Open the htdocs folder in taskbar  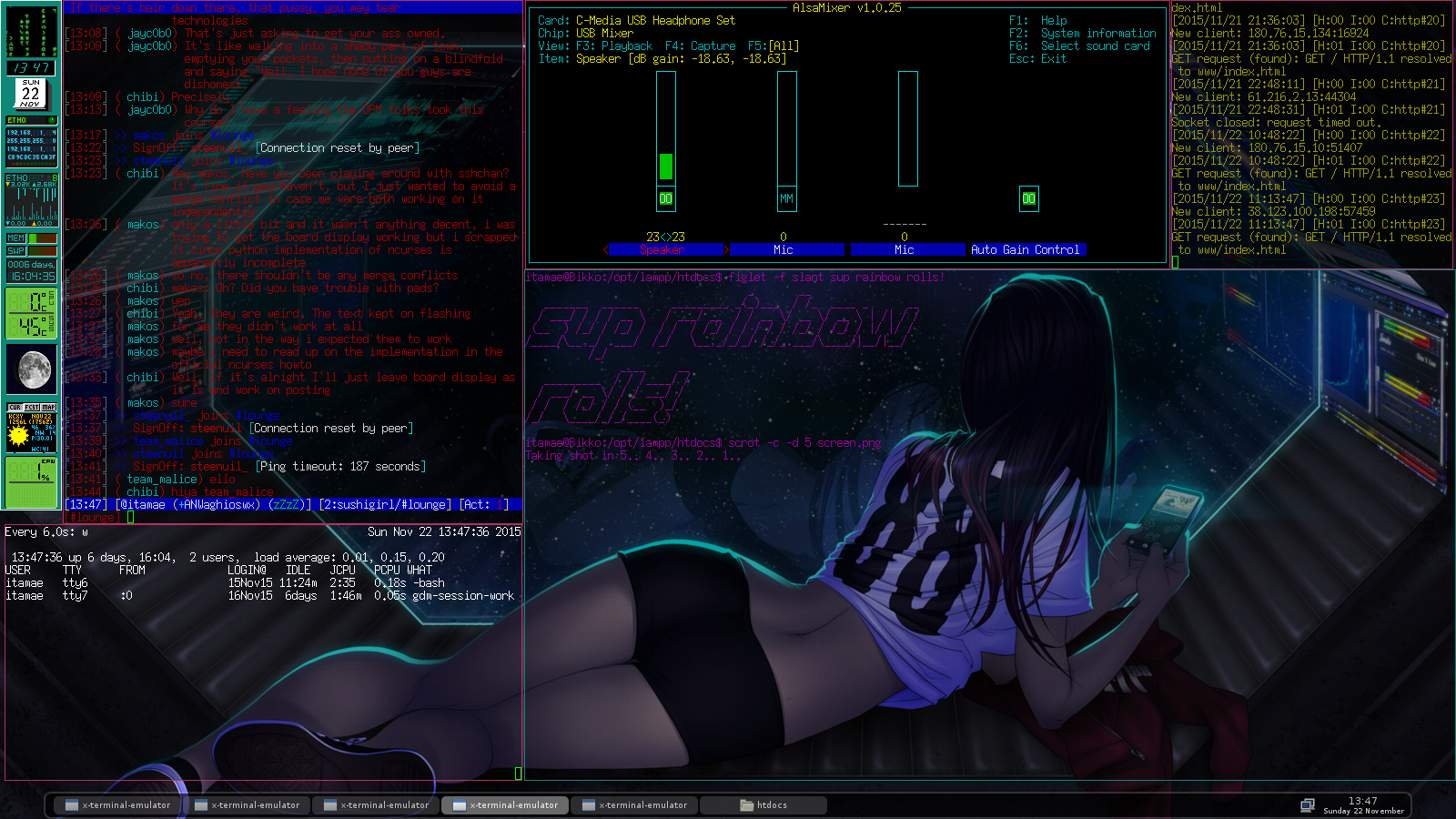point(763,804)
